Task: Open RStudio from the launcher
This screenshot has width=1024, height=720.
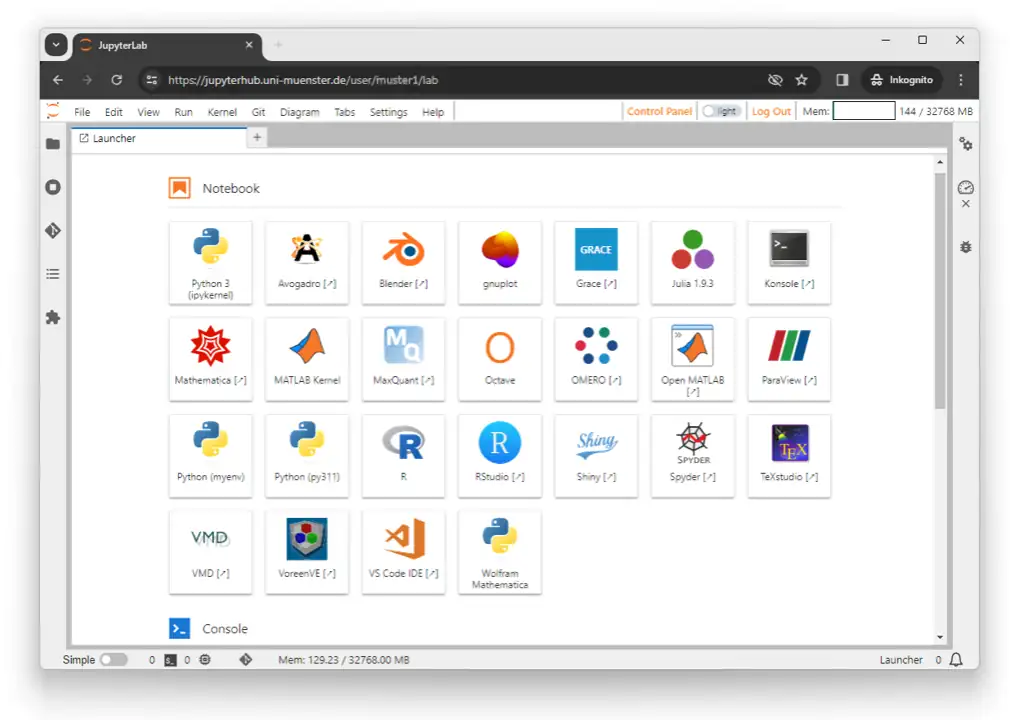Action: point(499,455)
